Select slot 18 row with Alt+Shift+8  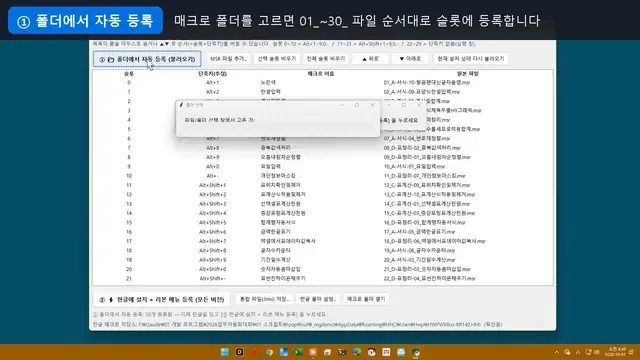point(322,251)
